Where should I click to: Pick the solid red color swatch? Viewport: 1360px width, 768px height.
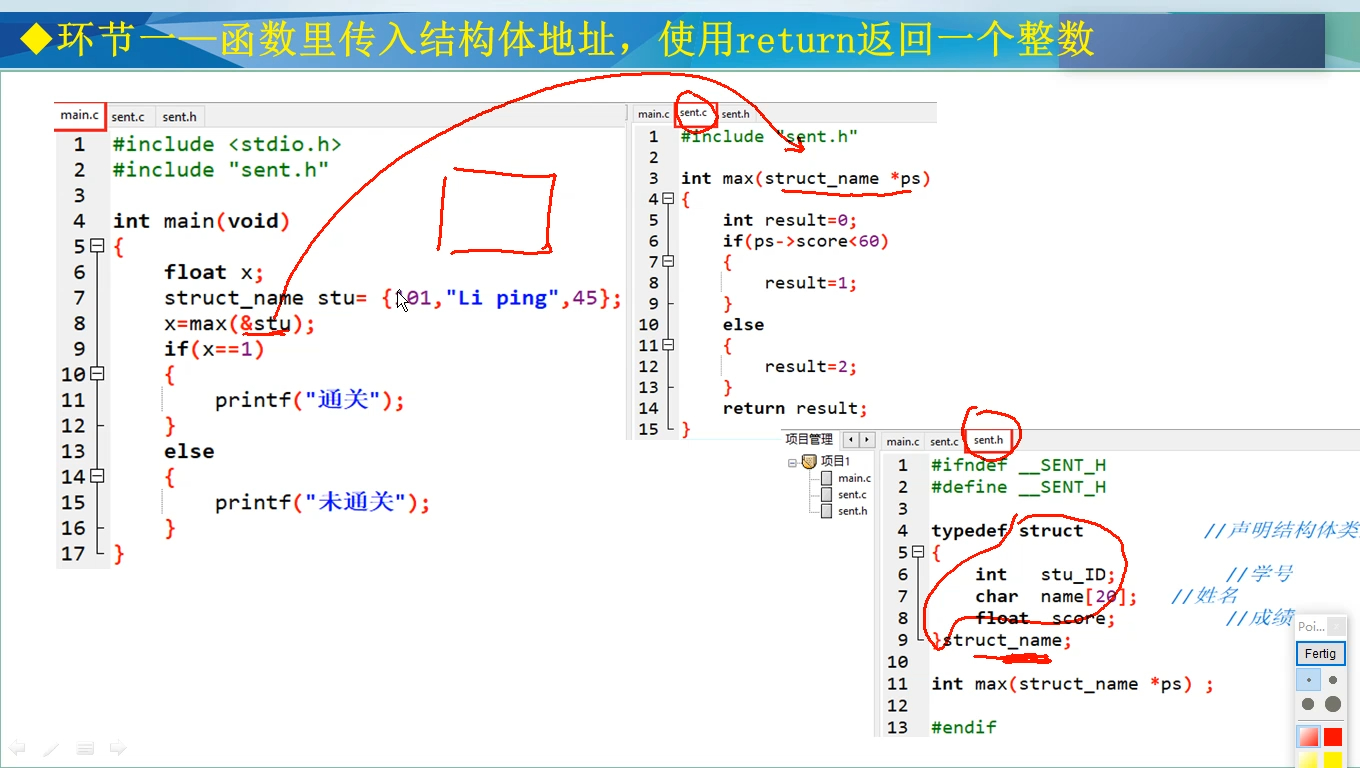tap(1333, 736)
